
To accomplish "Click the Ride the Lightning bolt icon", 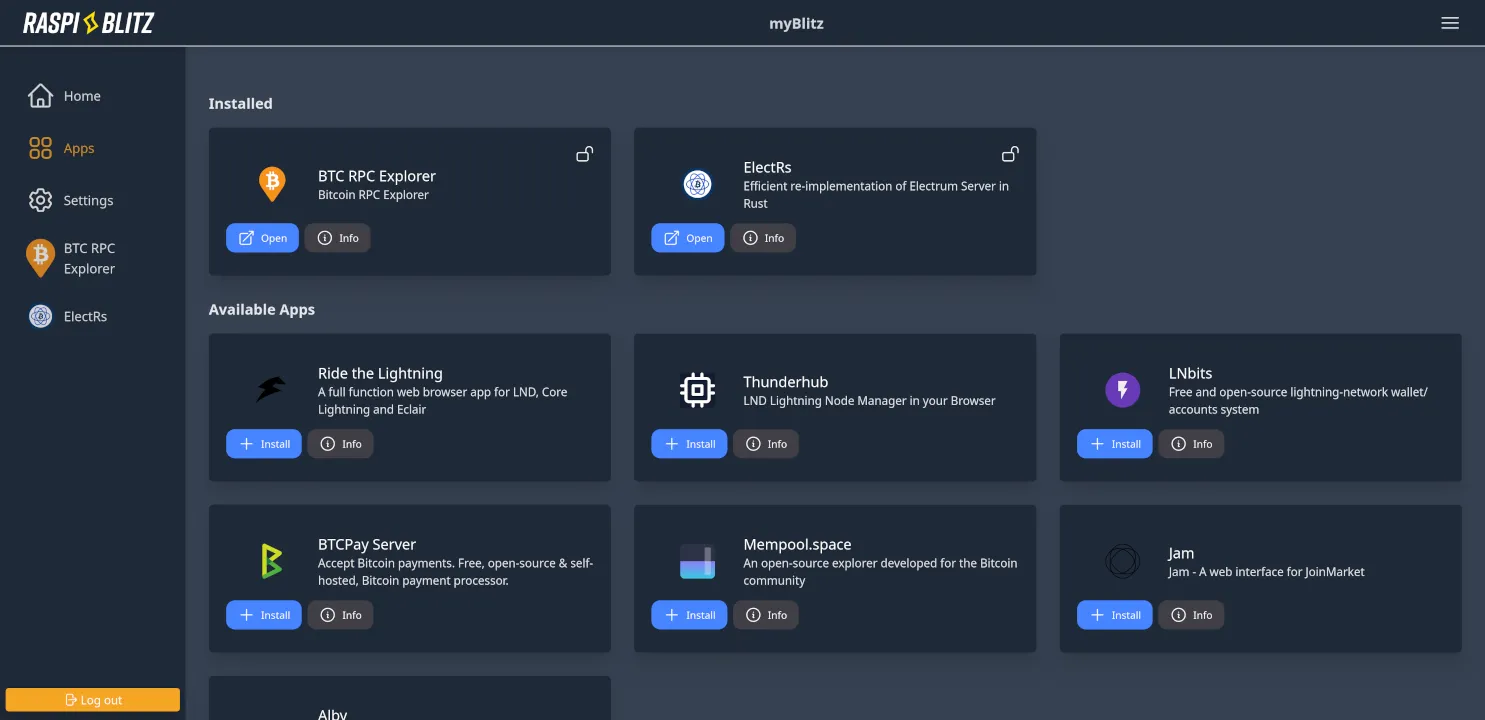I will click(271, 390).
